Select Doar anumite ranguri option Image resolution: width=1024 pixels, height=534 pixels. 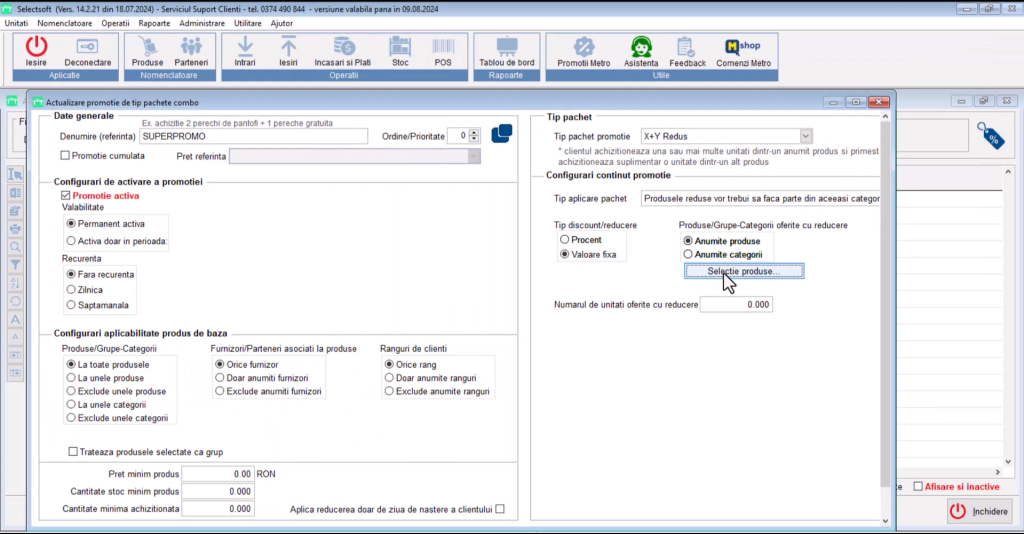(389, 377)
